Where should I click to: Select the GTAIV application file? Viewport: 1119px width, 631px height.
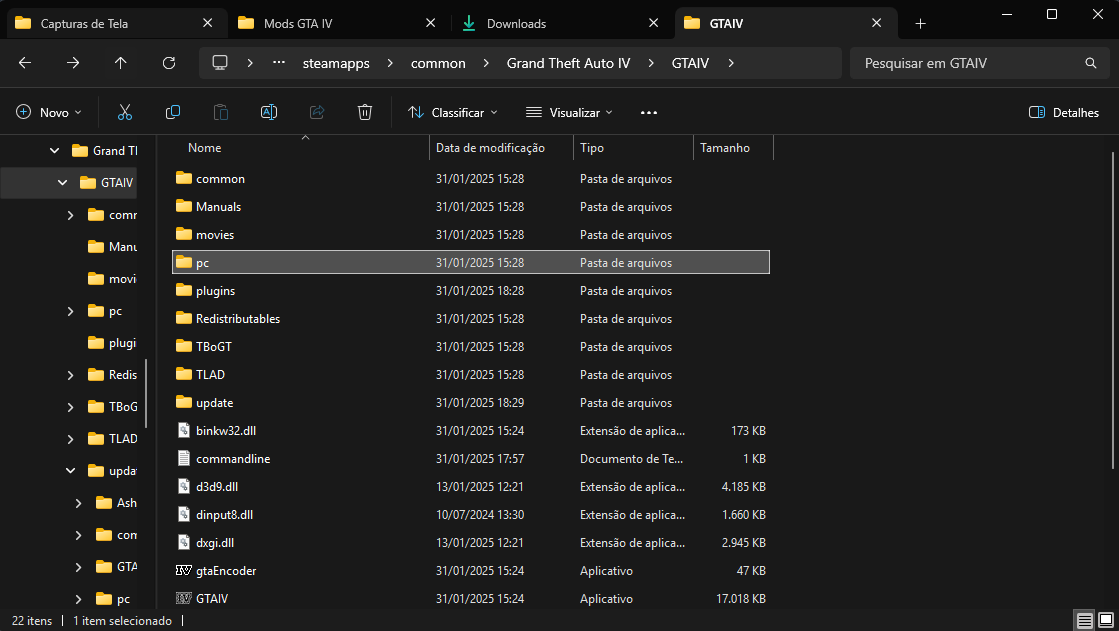coord(212,599)
